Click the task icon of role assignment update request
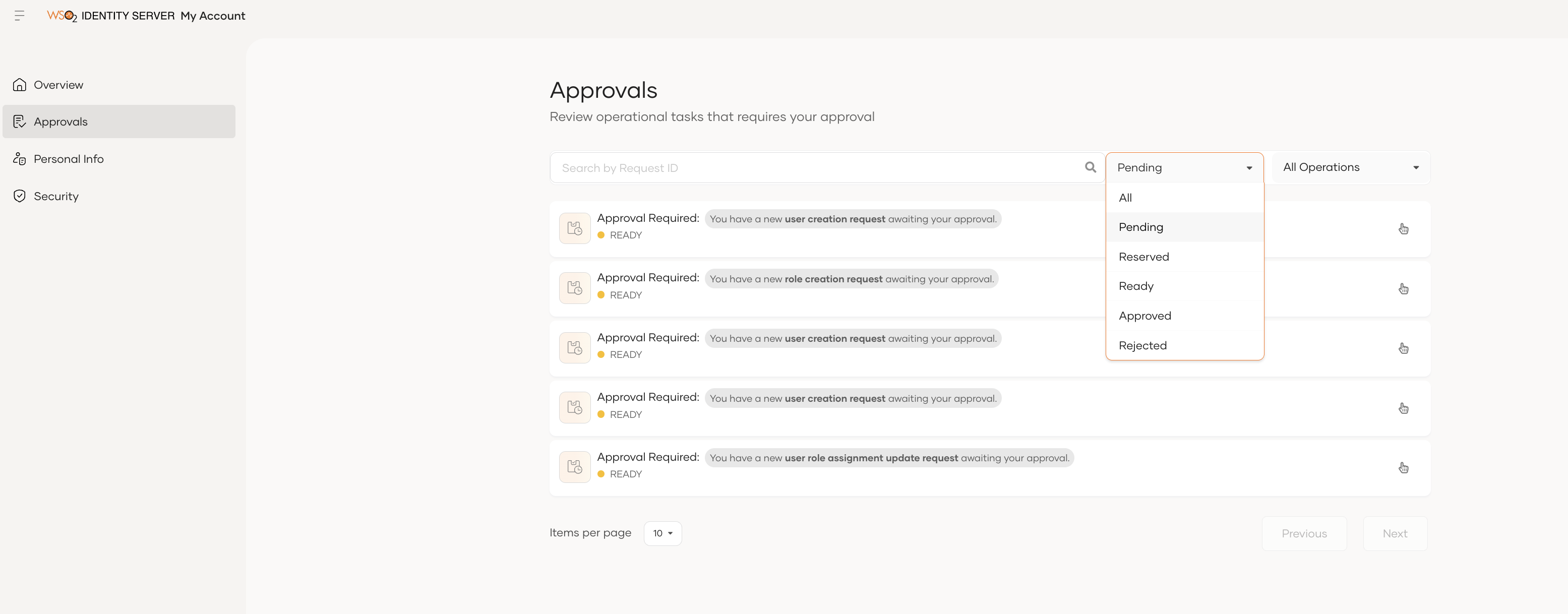This screenshot has width=1568, height=614. coord(575,467)
